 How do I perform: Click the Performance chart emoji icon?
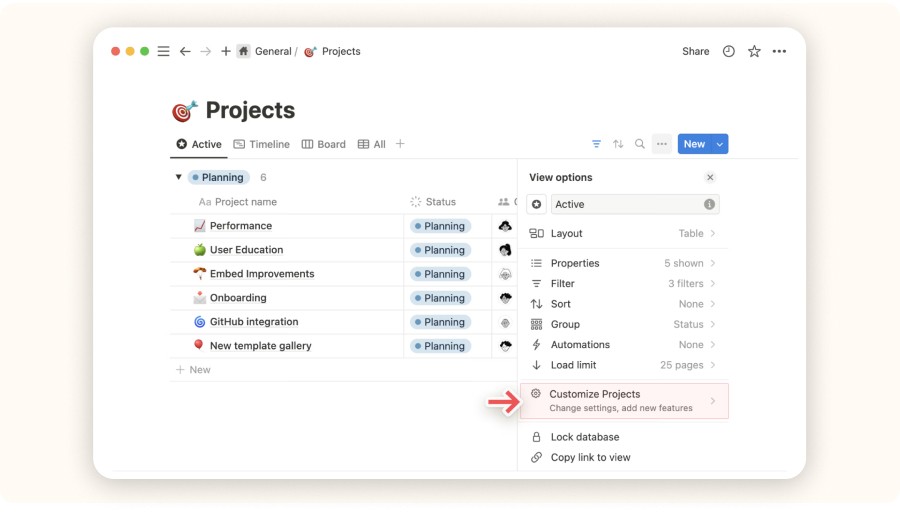199,226
